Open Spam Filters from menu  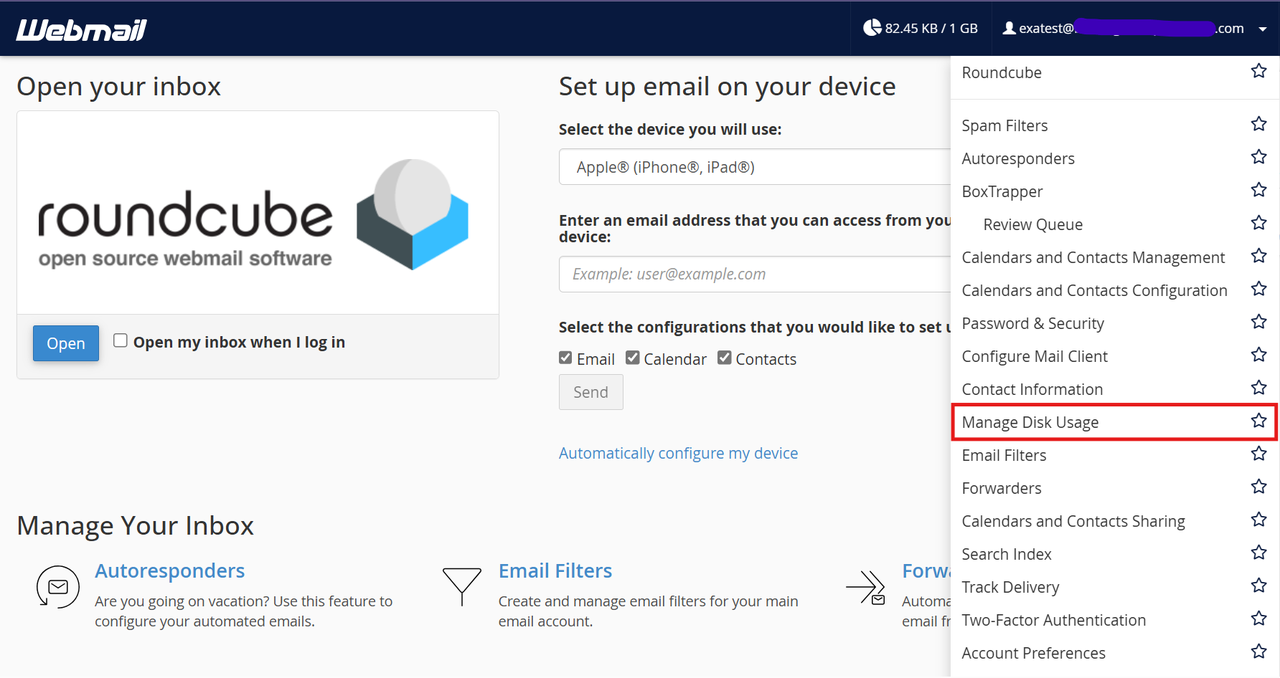(1005, 125)
